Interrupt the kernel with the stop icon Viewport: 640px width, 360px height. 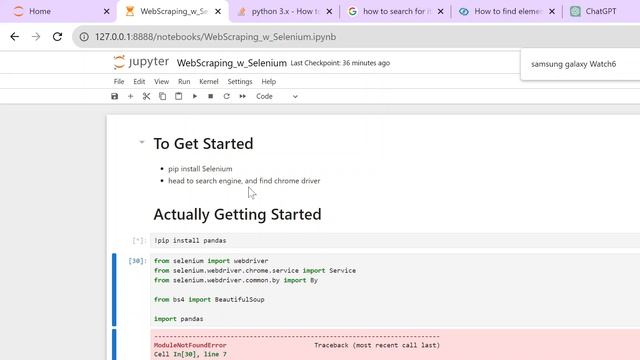point(211,96)
